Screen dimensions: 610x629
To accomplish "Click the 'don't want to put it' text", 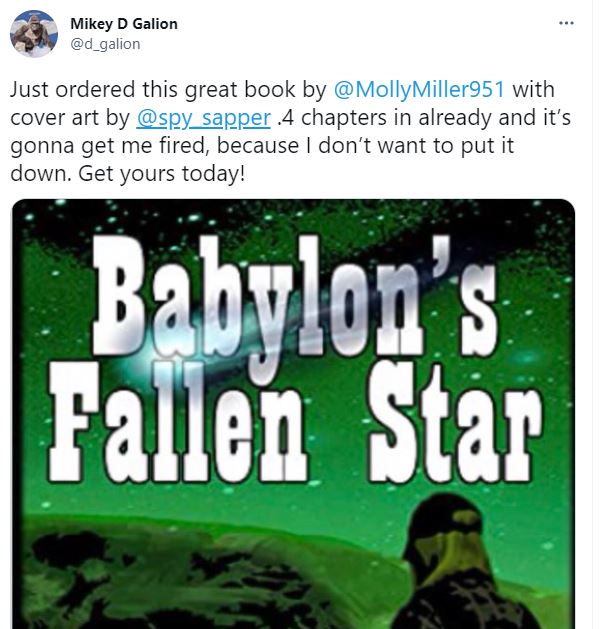I will pyautogui.click(x=416, y=146).
